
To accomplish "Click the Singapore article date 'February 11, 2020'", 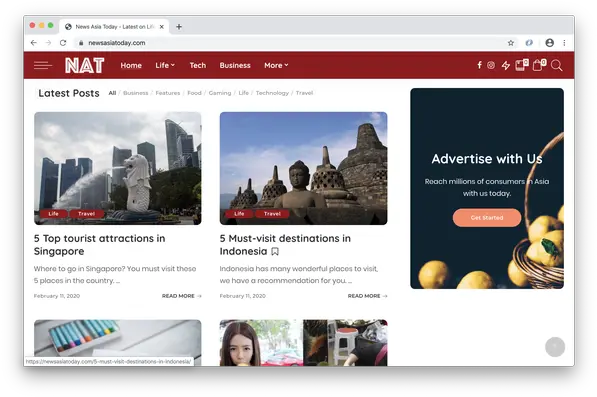I will [57, 296].
